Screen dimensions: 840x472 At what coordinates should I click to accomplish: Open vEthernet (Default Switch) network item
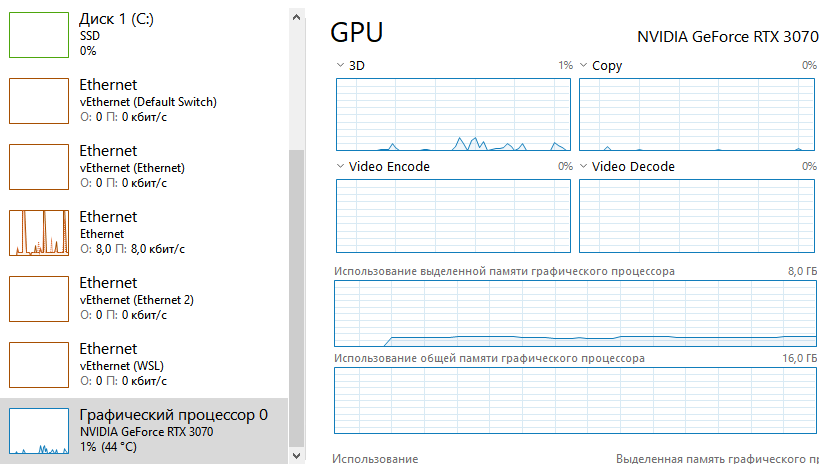[150, 100]
